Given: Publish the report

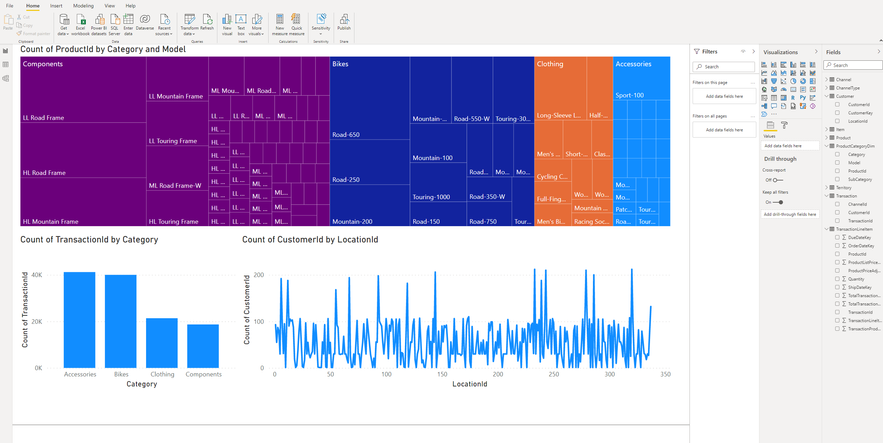Looking at the screenshot, I should click(x=344, y=23).
